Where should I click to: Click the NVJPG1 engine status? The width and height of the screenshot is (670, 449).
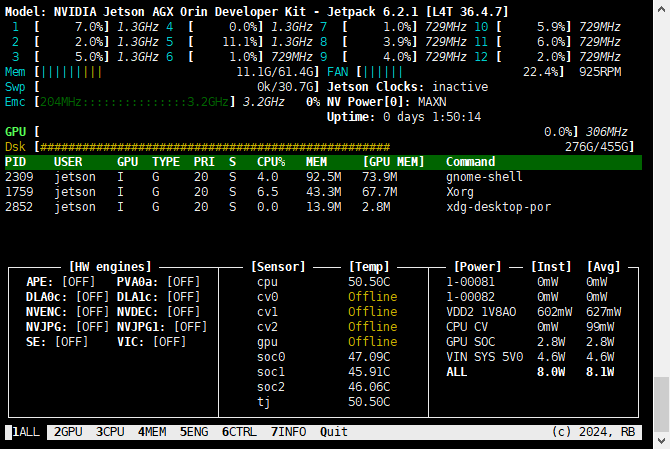click(190, 327)
